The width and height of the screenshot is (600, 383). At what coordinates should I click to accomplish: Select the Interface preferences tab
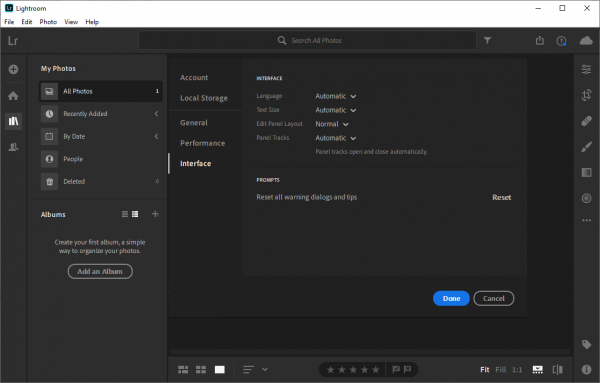pyautogui.click(x=196, y=163)
